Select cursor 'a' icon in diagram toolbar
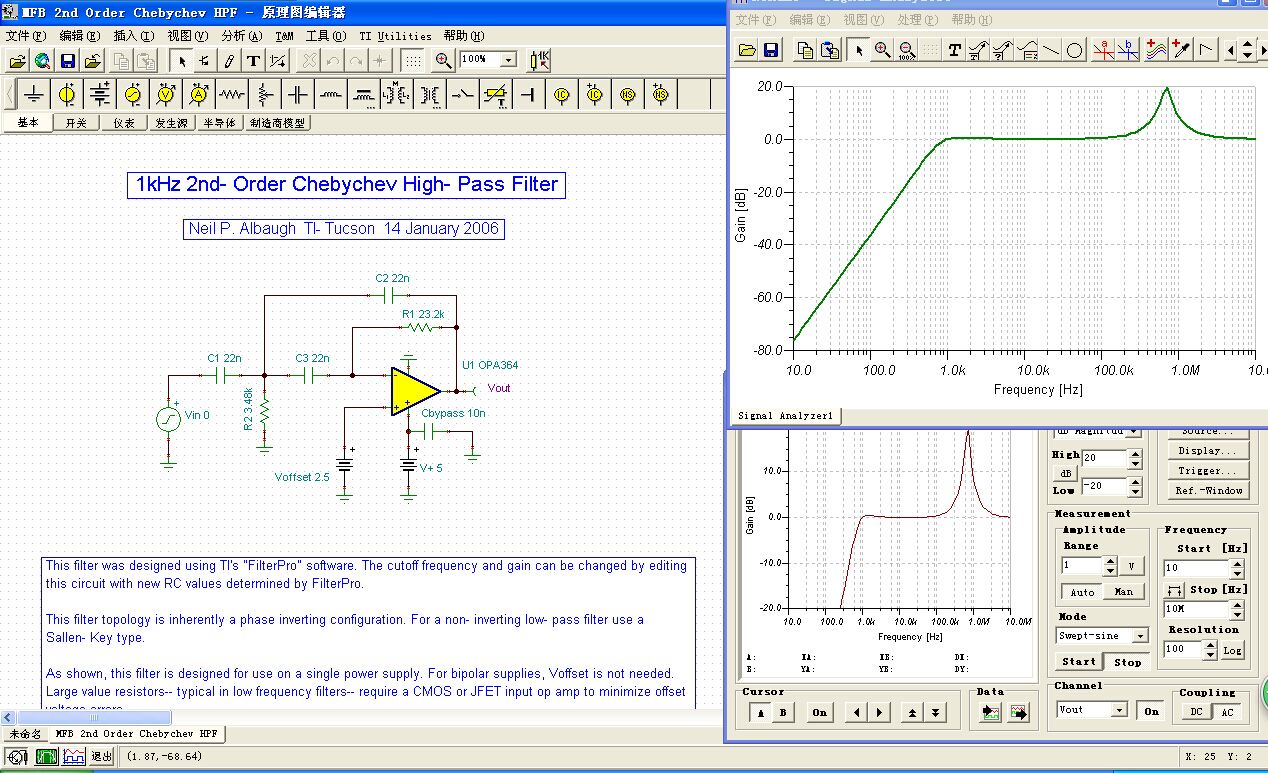The height and width of the screenshot is (773, 1268). pyautogui.click(x=1103, y=49)
